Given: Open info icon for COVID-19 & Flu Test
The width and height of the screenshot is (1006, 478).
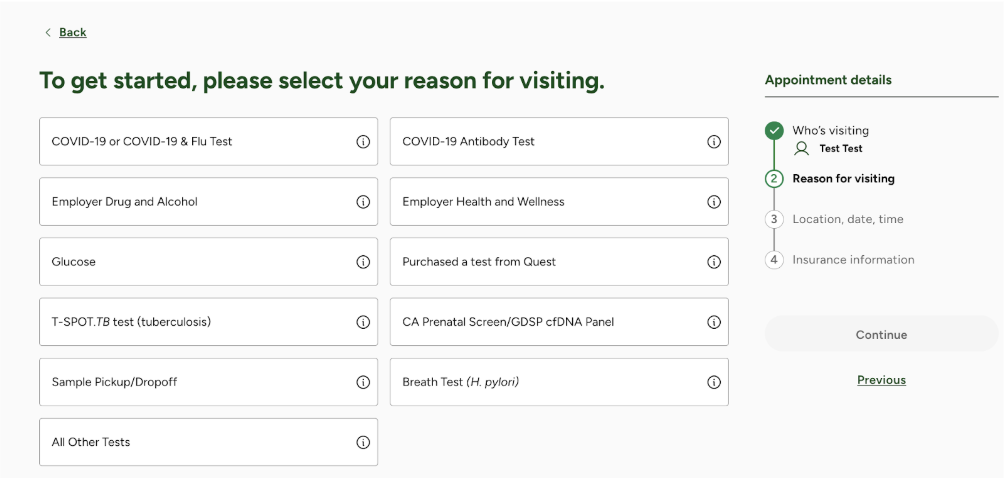Looking at the screenshot, I should pos(363,142).
